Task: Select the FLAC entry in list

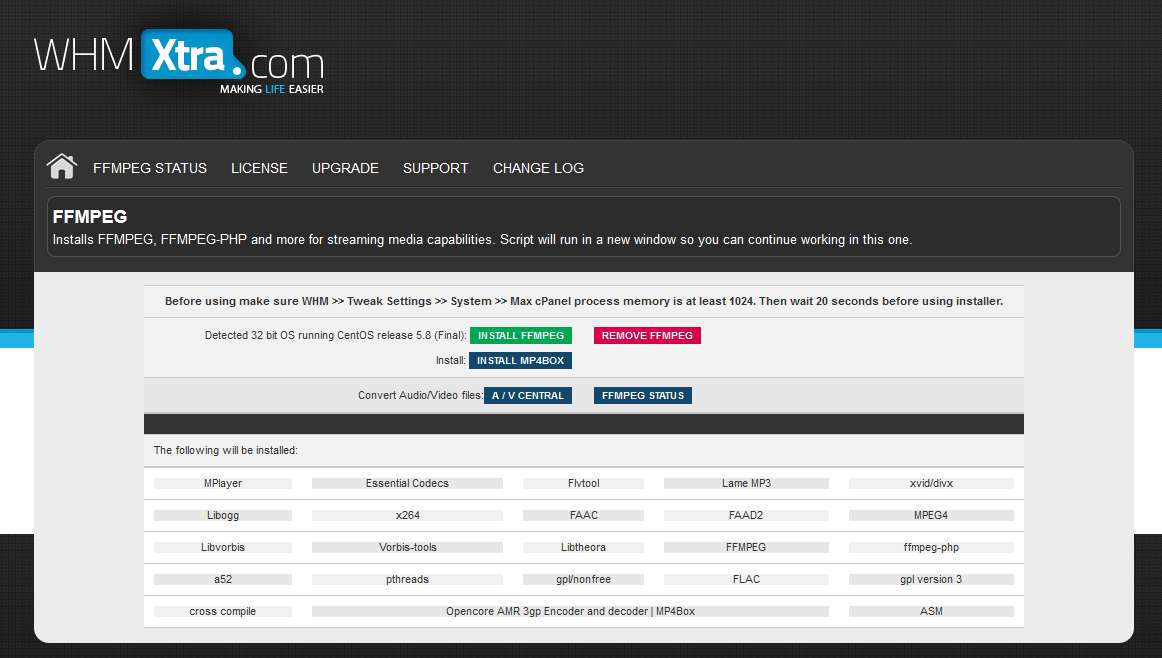Action: (x=746, y=579)
